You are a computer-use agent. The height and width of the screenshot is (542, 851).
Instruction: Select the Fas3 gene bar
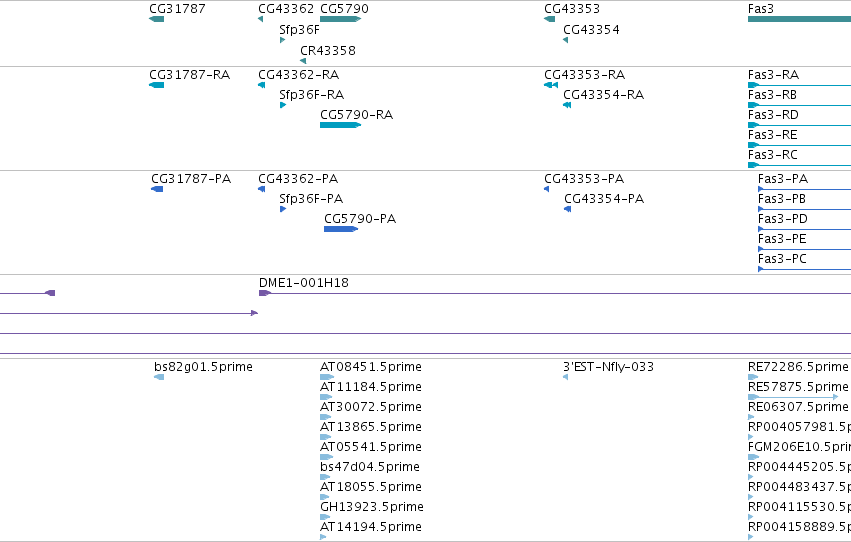[x=799, y=19]
